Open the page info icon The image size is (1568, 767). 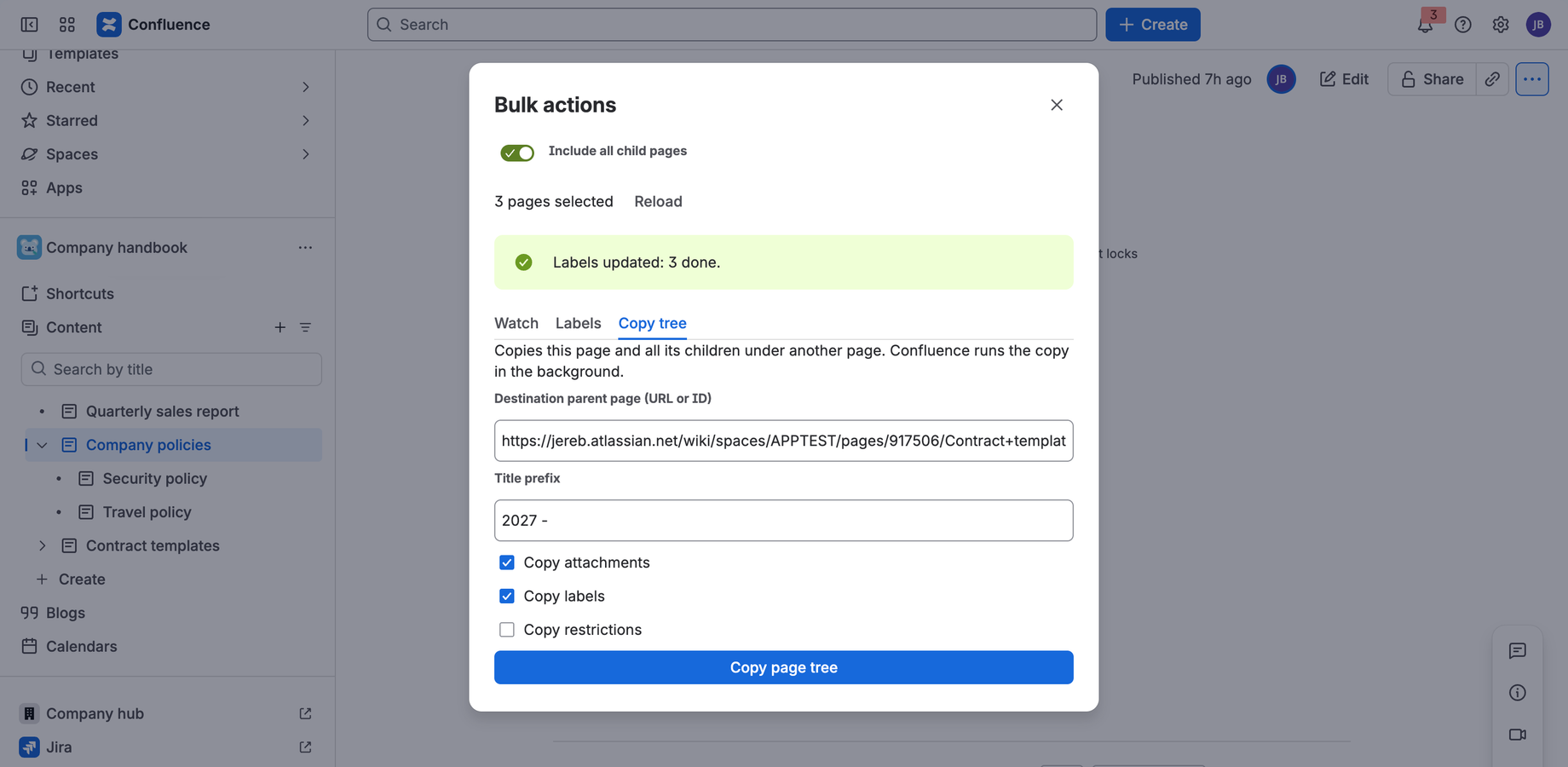pos(1518,693)
